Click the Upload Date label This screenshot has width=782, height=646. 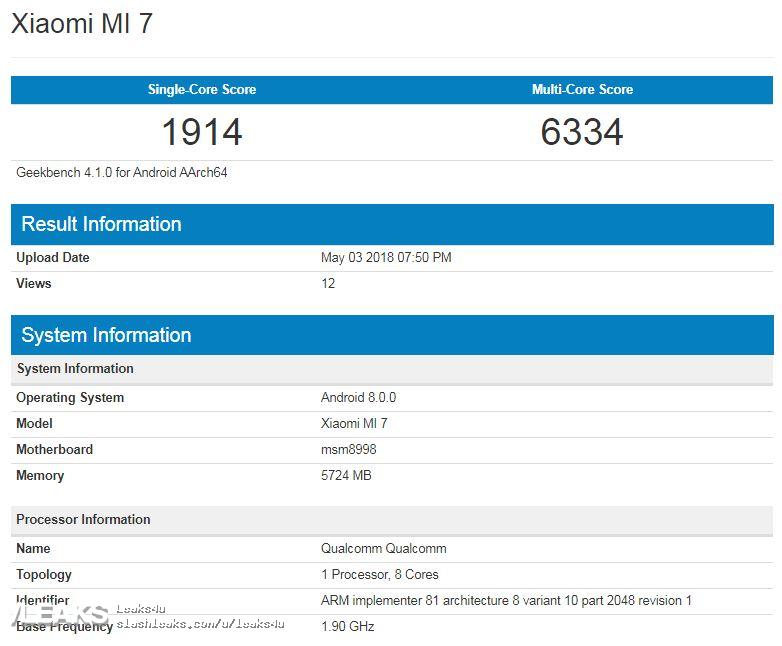[x=53, y=257]
